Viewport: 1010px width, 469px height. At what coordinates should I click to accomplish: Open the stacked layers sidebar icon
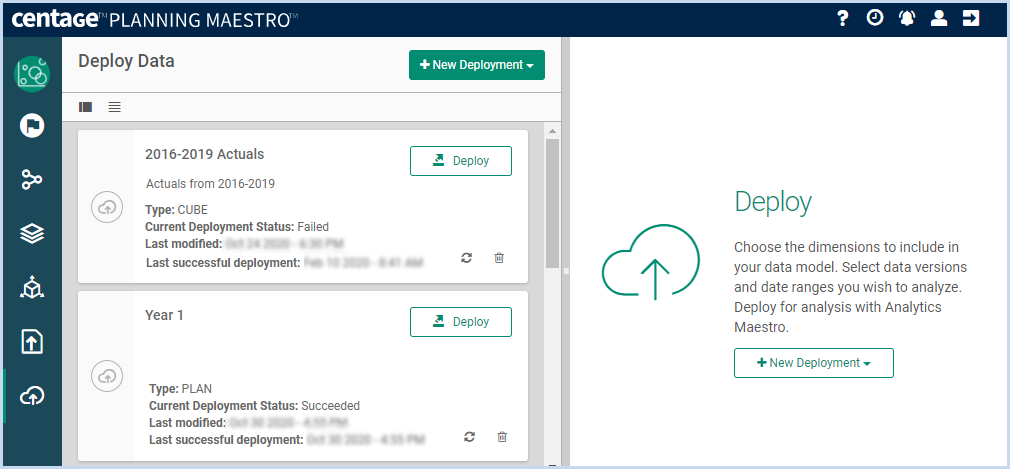pos(32,234)
